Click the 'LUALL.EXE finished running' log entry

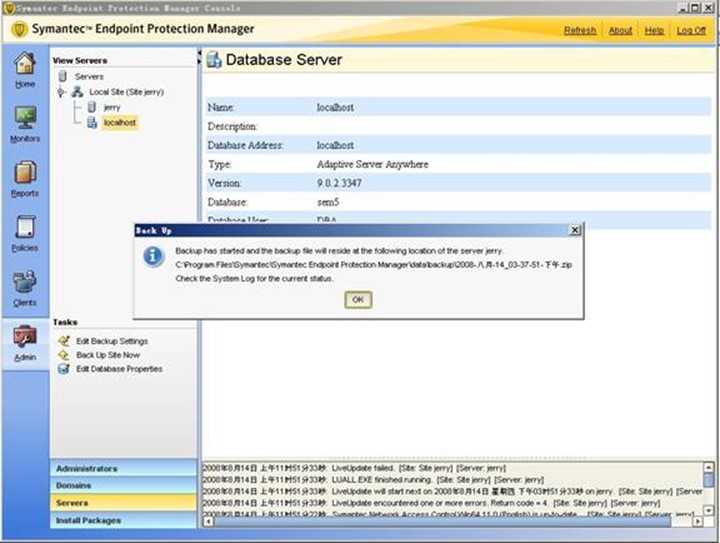click(373, 480)
